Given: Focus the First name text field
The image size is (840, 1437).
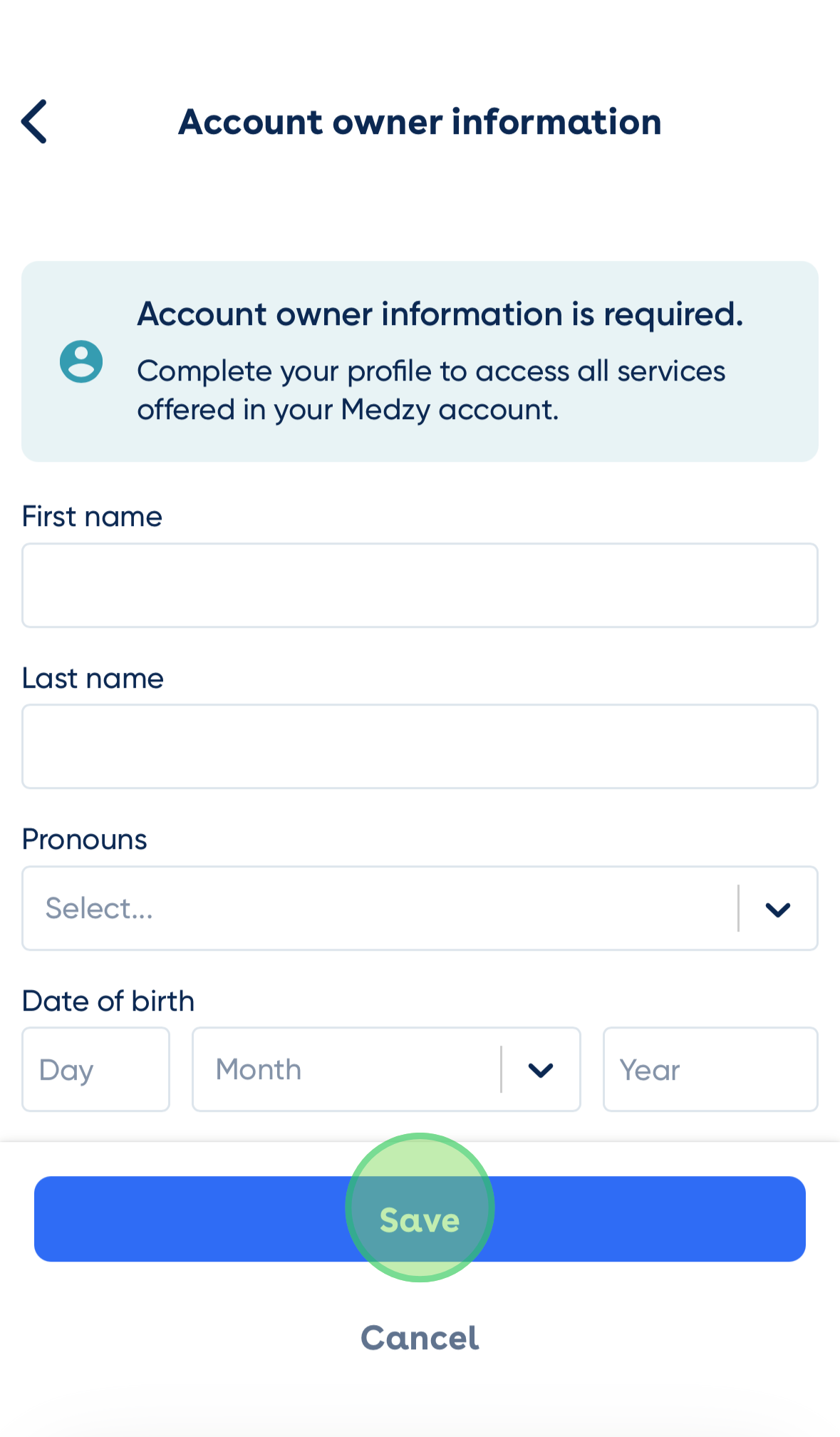Looking at the screenshot, I should tap(420, 584).
